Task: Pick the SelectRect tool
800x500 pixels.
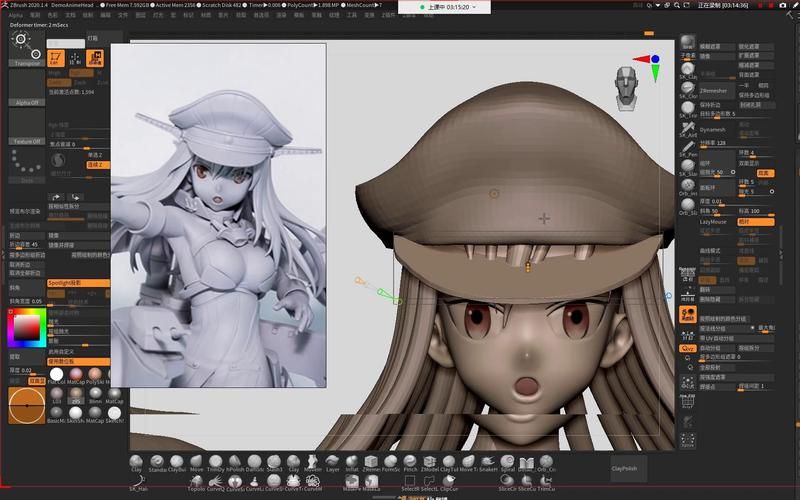Action: pos(410,483)
